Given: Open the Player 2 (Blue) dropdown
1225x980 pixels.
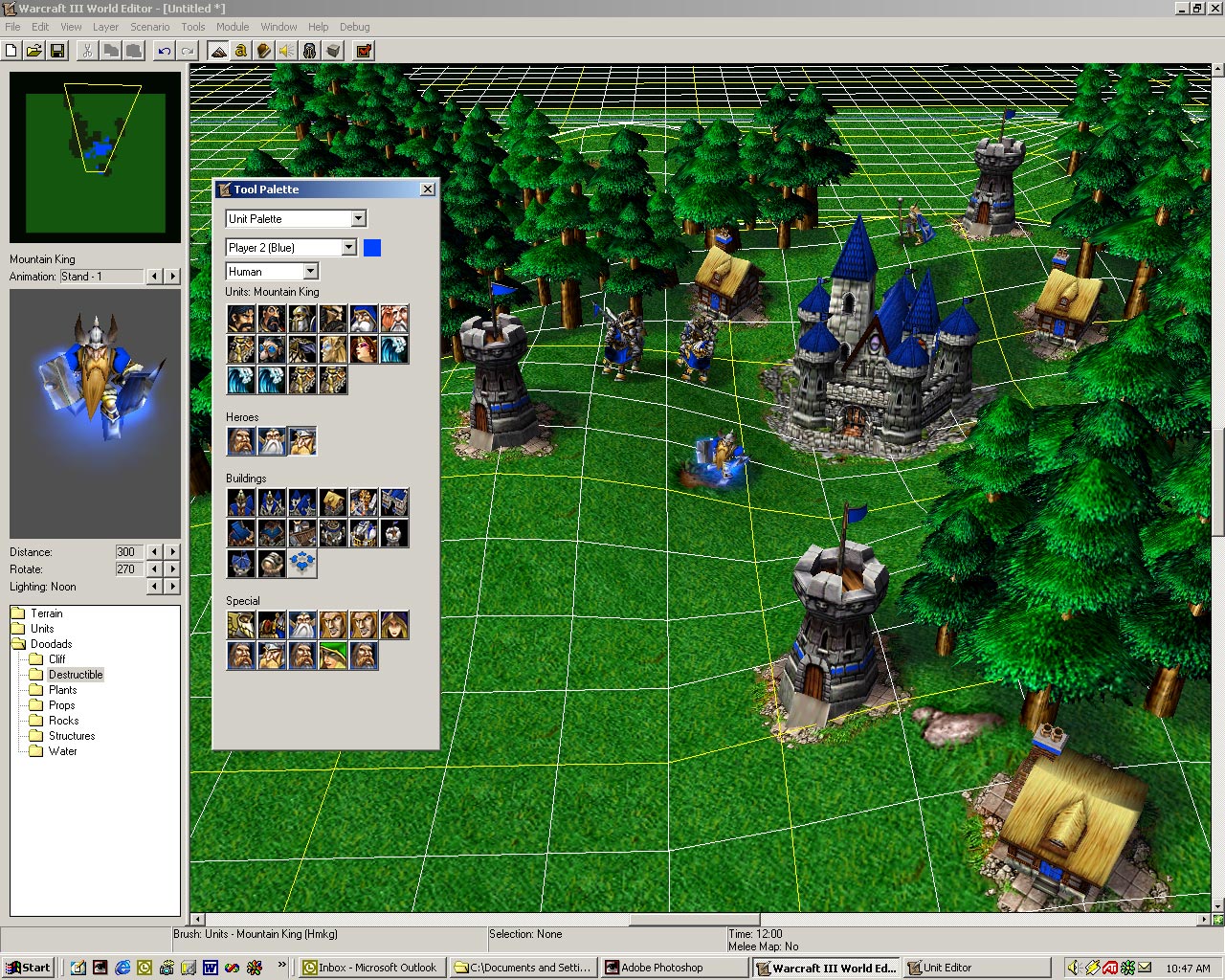Looking at the screenshot, I should 291,248.
